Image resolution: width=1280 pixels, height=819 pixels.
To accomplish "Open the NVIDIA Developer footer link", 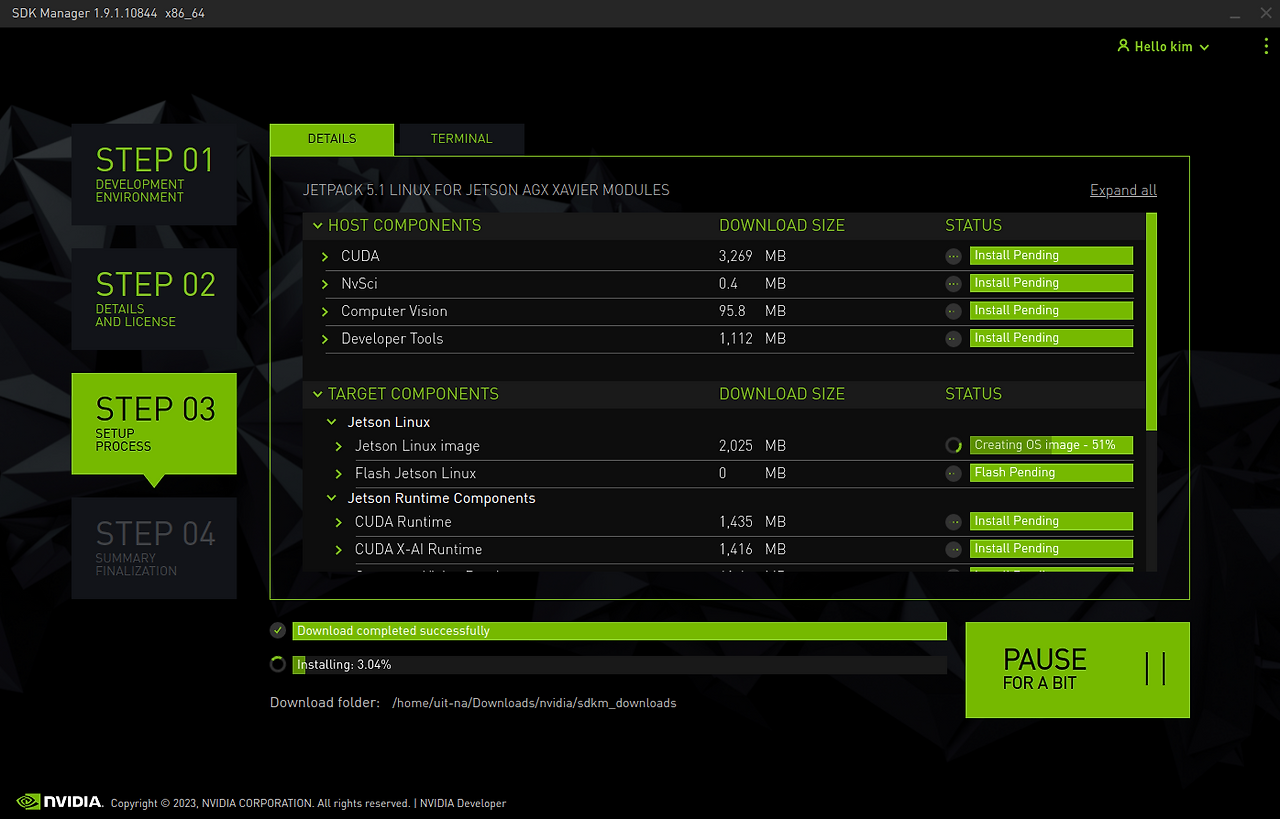I will (x=463, y=803).
